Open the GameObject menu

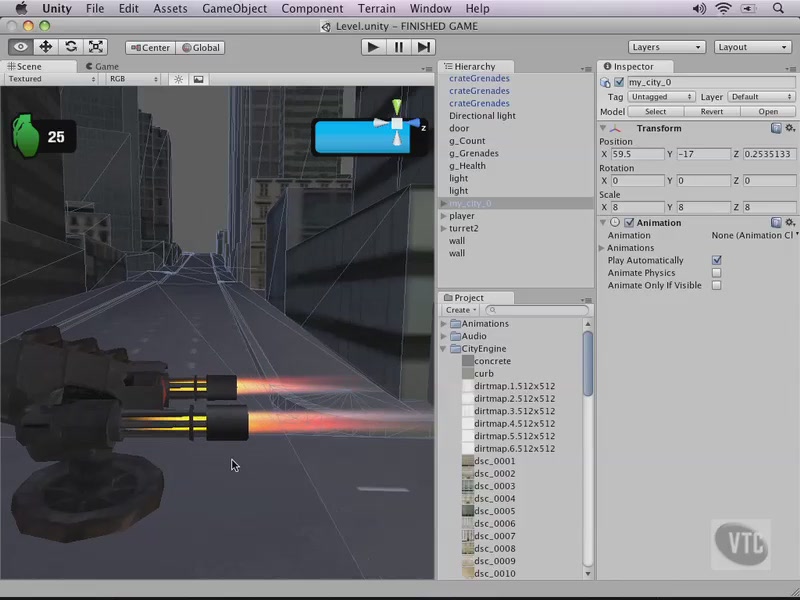(234, 9)
